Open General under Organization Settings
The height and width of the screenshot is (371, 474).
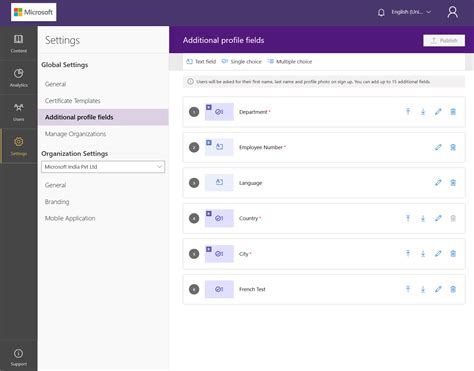click(x=55, y=185)
